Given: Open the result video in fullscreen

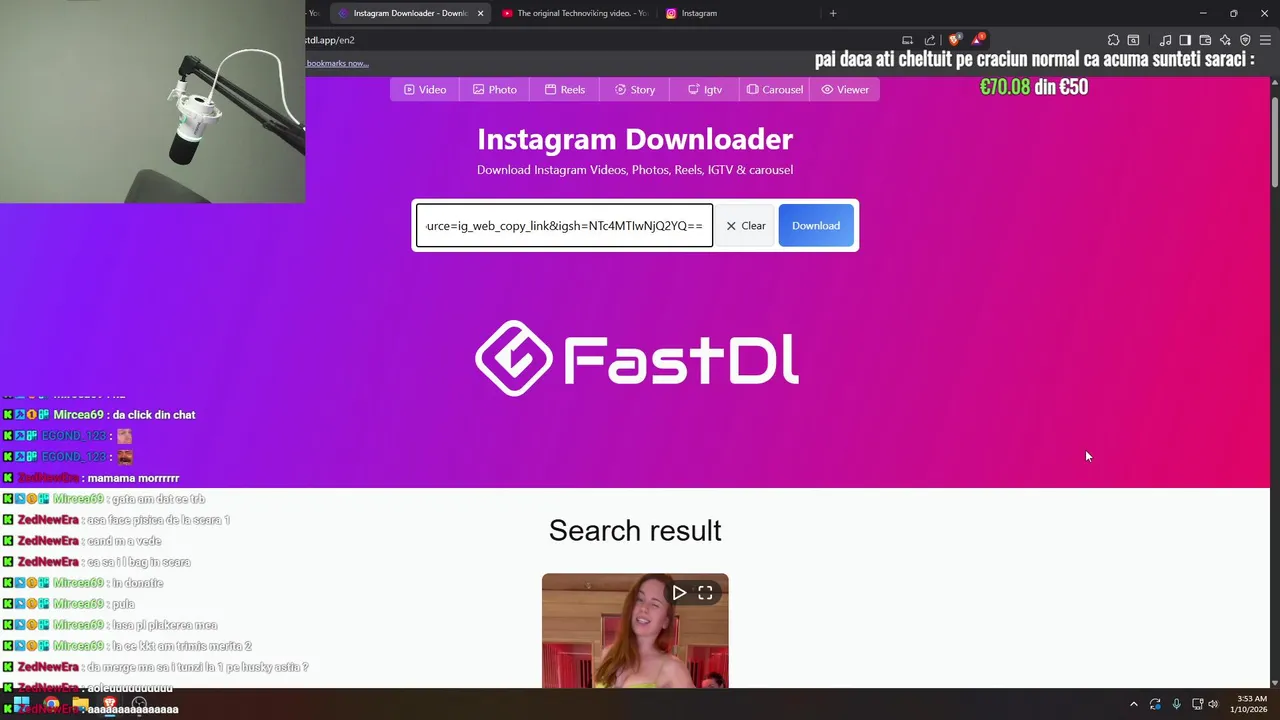Looking at the screenshot, I should (x=705, y=593).
